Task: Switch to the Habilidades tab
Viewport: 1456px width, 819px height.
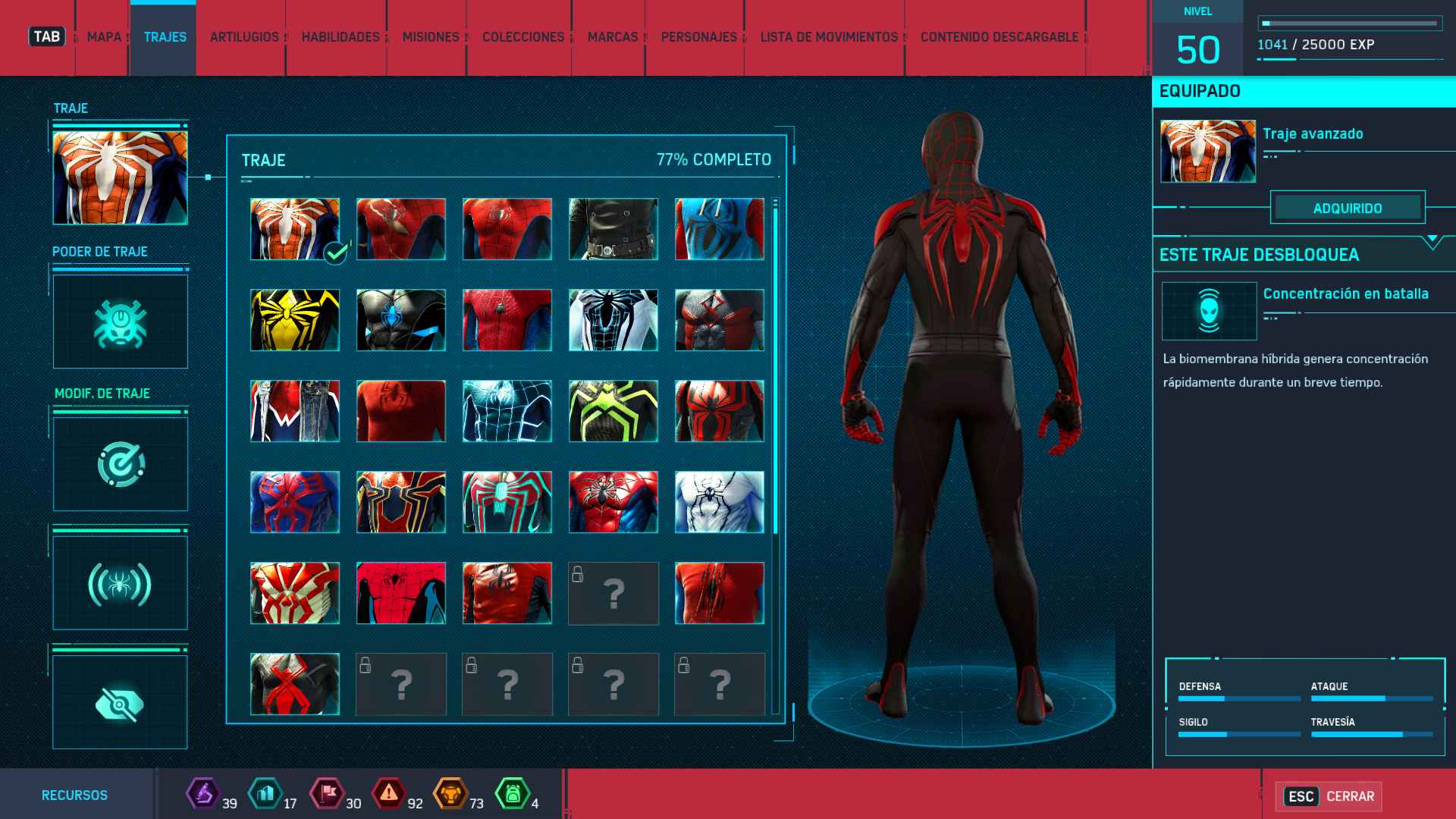Action: 340,37
